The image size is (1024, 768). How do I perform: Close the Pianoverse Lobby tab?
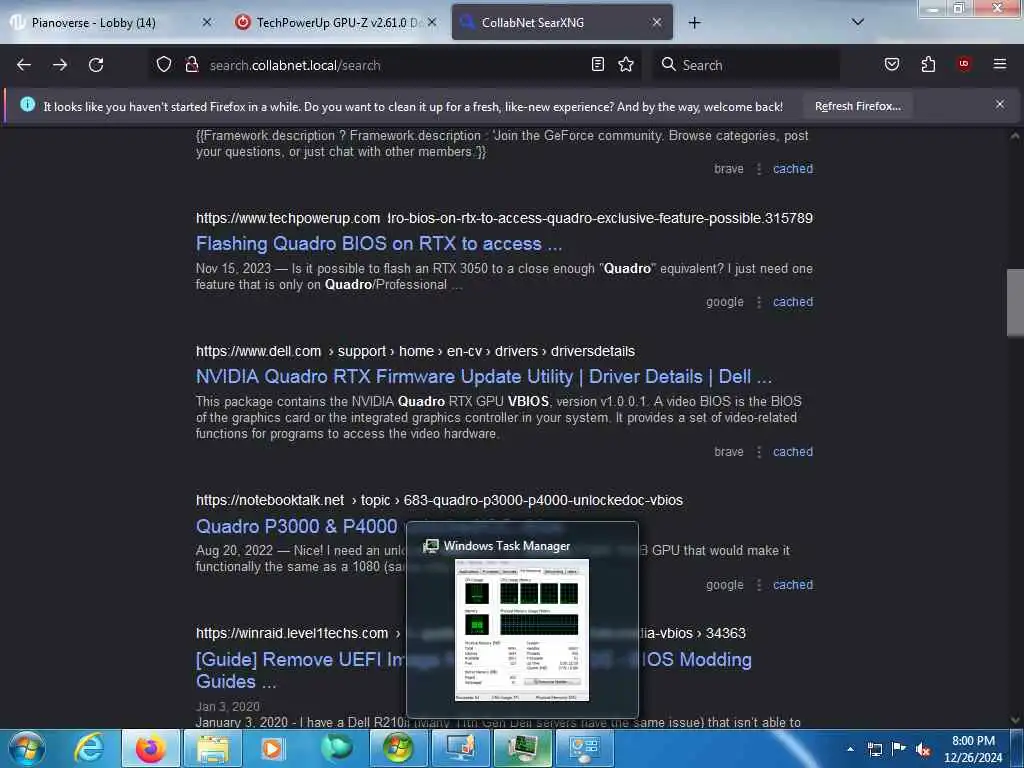pos(207,22)
